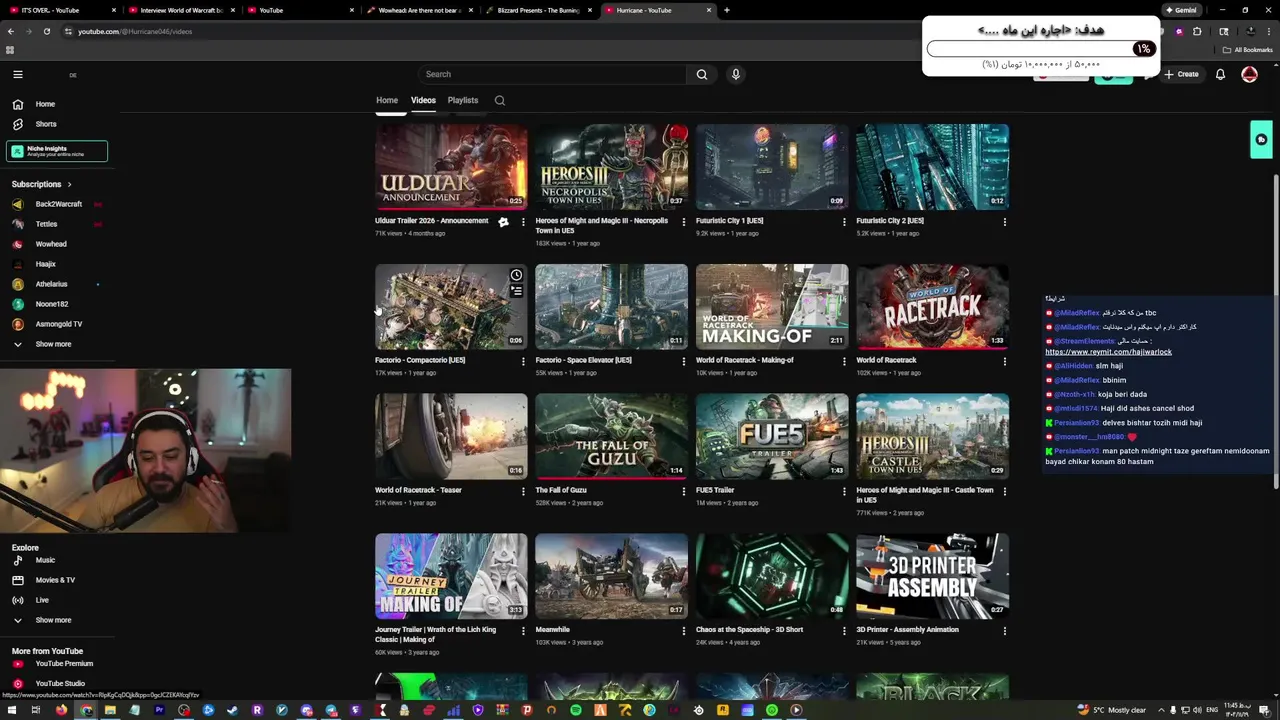This screenshot has width=1280, height=720.
Task: Switch to Wowhead browser tab
Action: click(420, 10)
